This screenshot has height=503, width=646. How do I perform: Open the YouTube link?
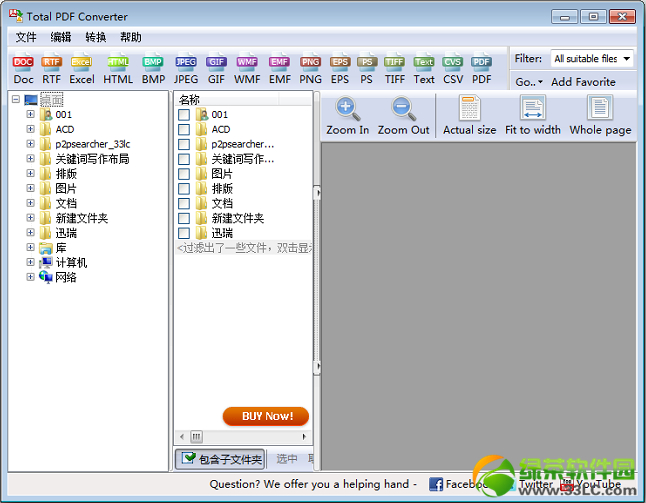tap(592, 484)
